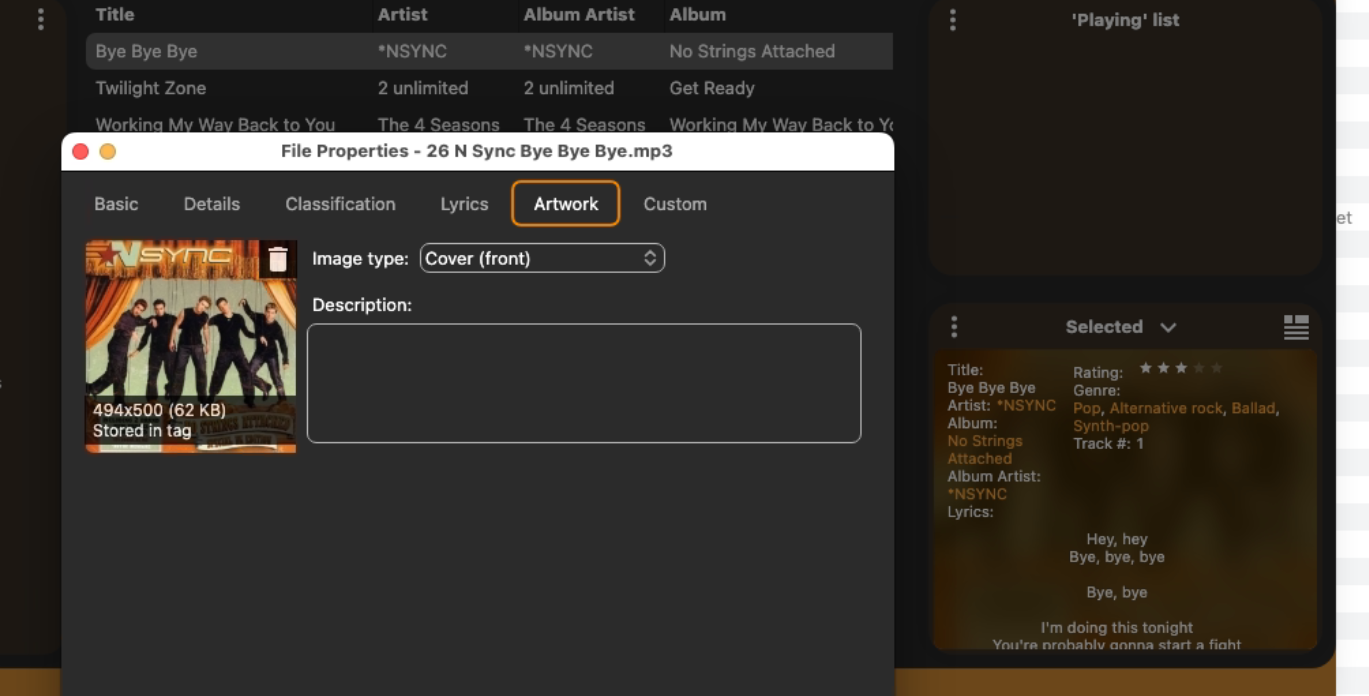This screenshot has width=1369, height=696.
Task: Click the fourth rating star
Action: click(1199, 369)
